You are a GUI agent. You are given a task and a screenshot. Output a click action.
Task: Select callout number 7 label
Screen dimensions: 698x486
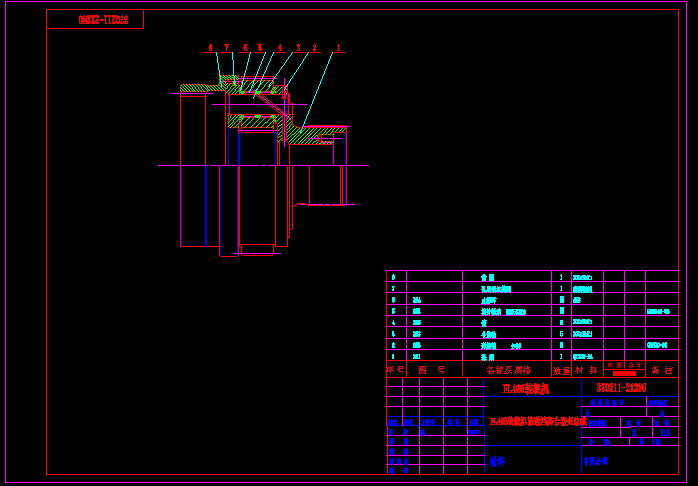(227, 47)
